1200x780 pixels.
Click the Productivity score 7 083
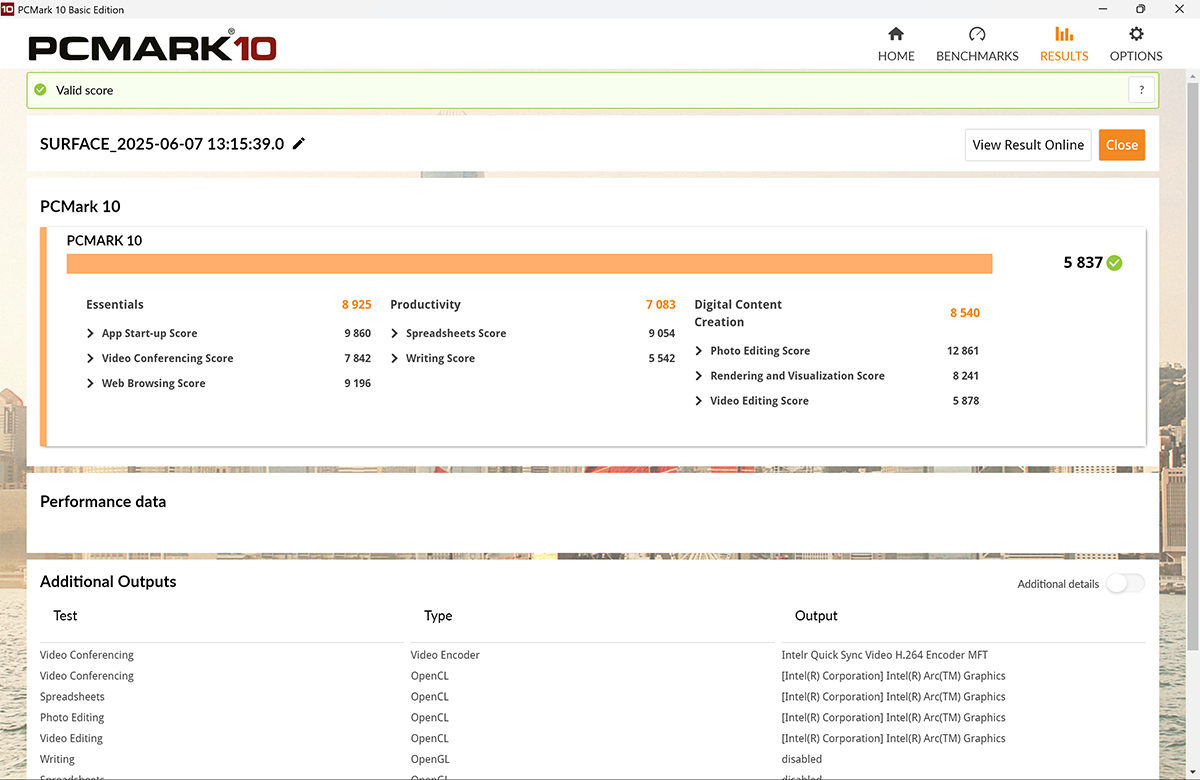[x=661, y=305]
